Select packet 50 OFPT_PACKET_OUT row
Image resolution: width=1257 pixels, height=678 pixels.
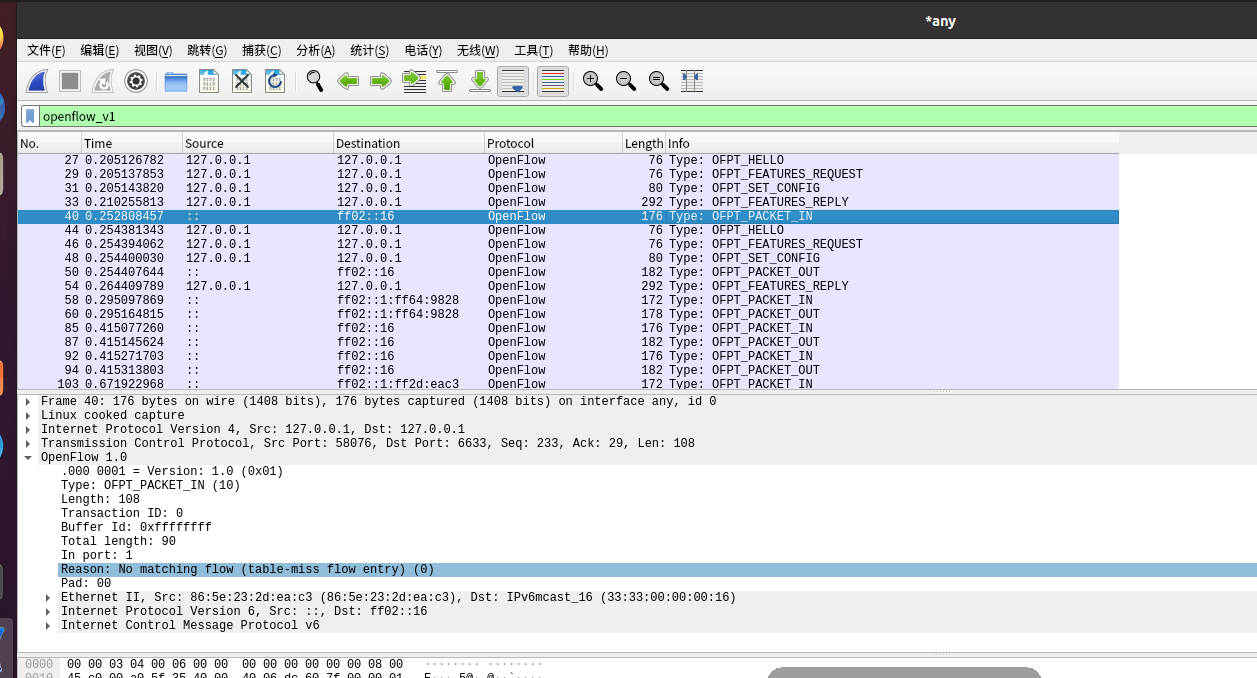[x=568, y=272]
